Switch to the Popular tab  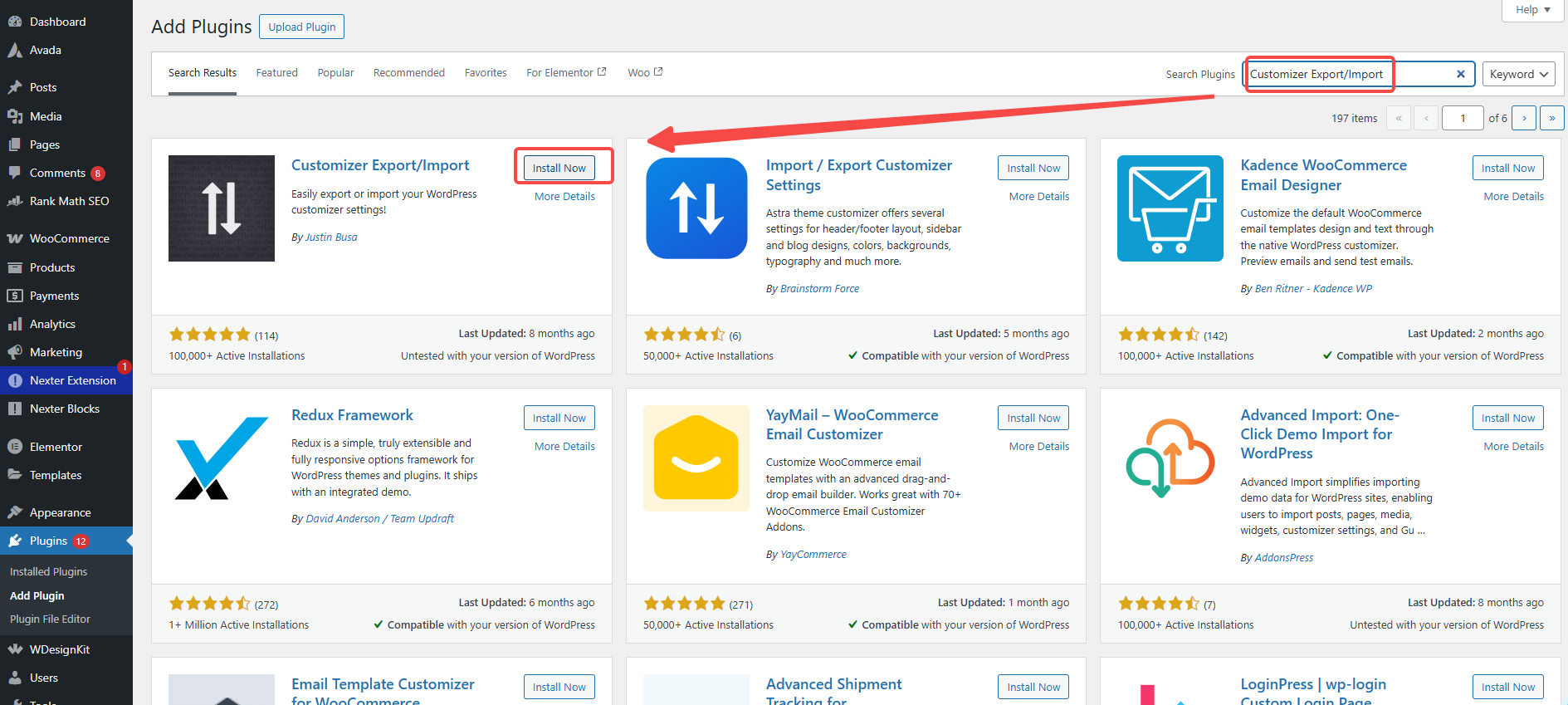335,73
